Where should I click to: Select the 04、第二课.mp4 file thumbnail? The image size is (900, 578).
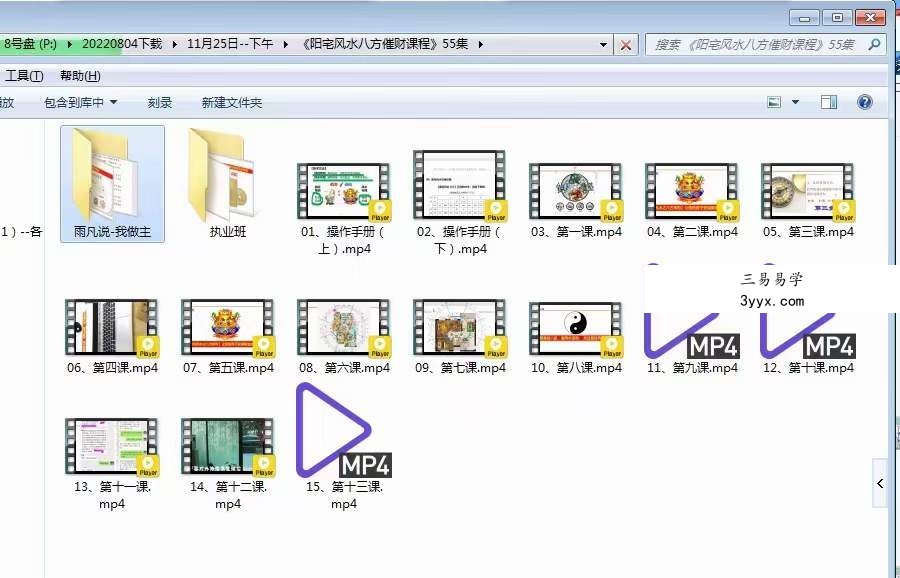coord(692,193)
